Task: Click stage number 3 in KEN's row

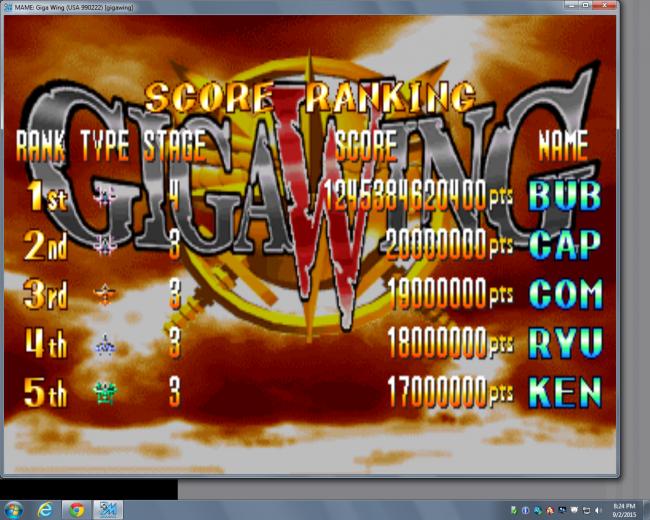Action: point(175,392)
